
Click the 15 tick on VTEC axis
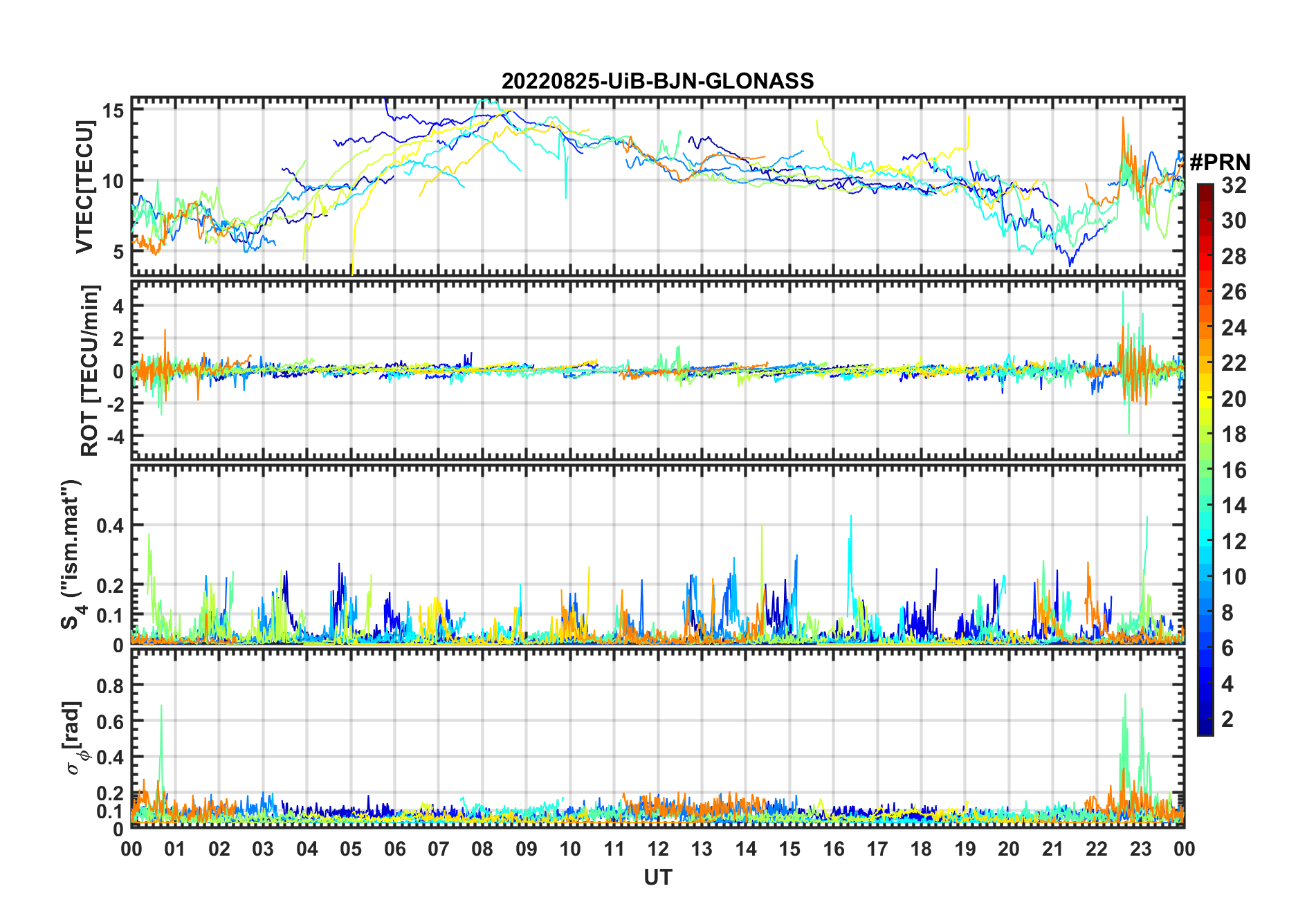pyautogui.click(x=113, y=111)
